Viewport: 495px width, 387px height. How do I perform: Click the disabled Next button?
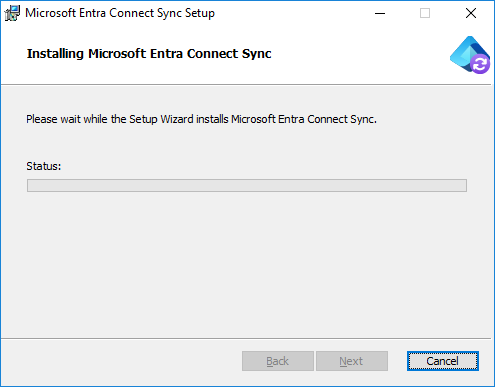(x=352, y=361)
